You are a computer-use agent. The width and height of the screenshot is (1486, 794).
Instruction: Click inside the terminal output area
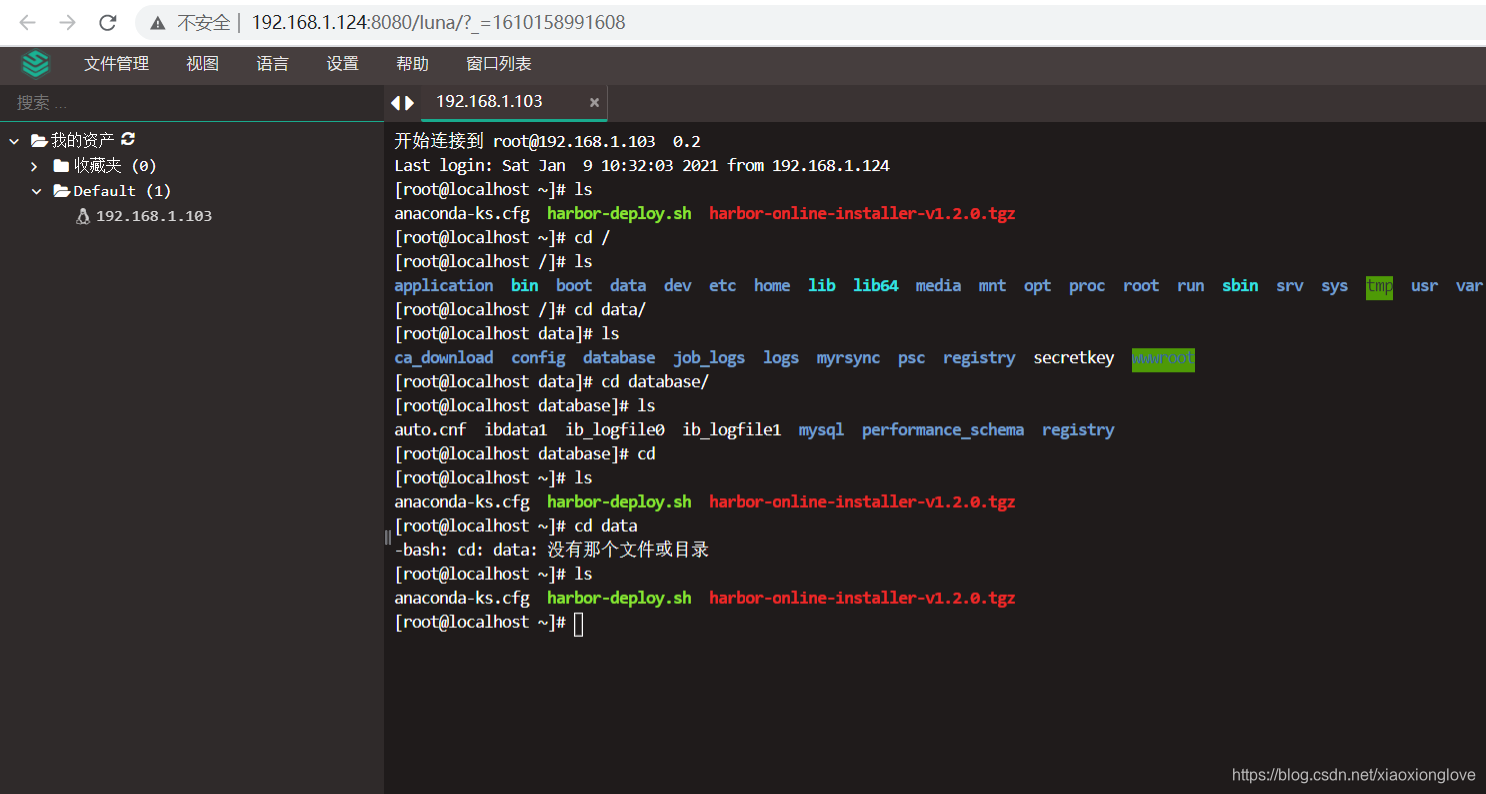tap(900, 450)
